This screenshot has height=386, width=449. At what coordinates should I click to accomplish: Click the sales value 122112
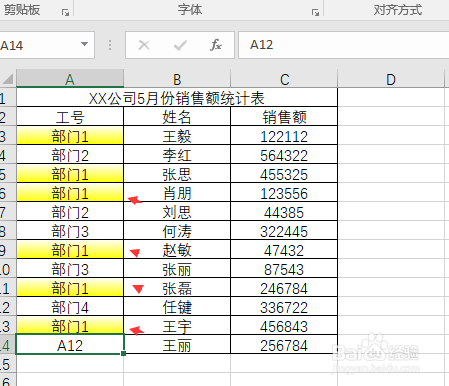(284, 136)
